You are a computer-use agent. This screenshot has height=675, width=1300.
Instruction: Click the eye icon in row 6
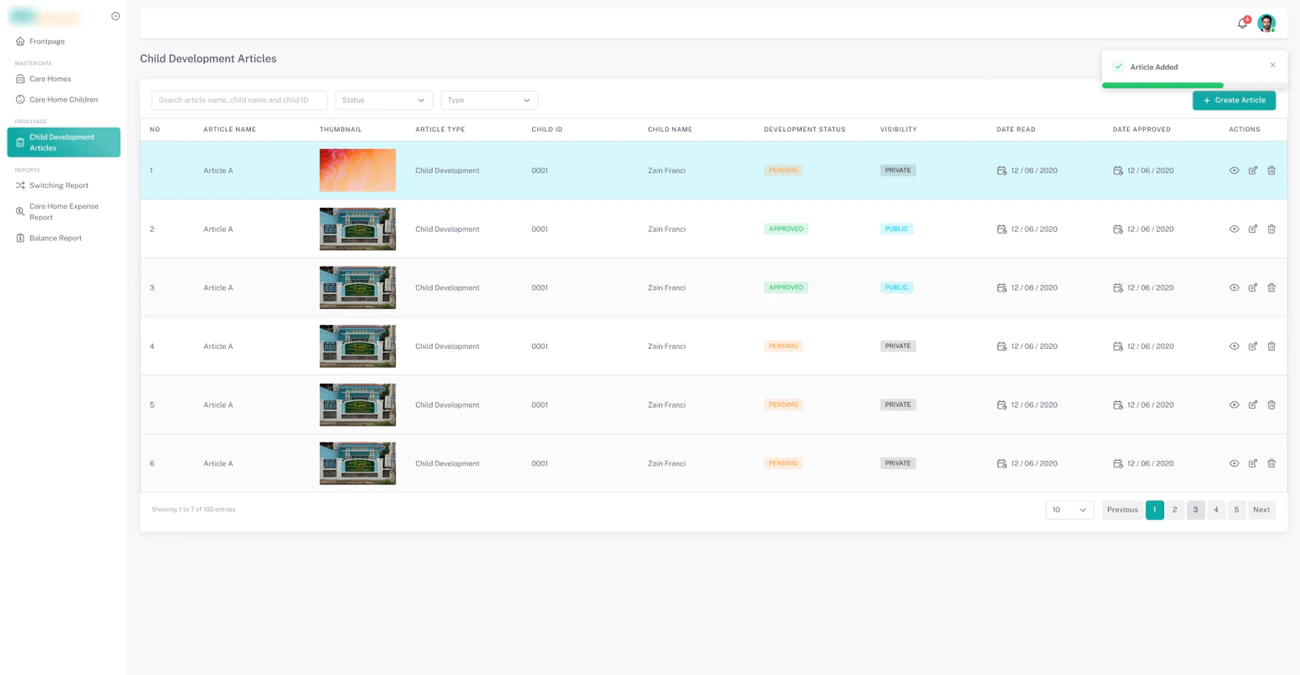pyautogui.click(x=1234, y=464)
